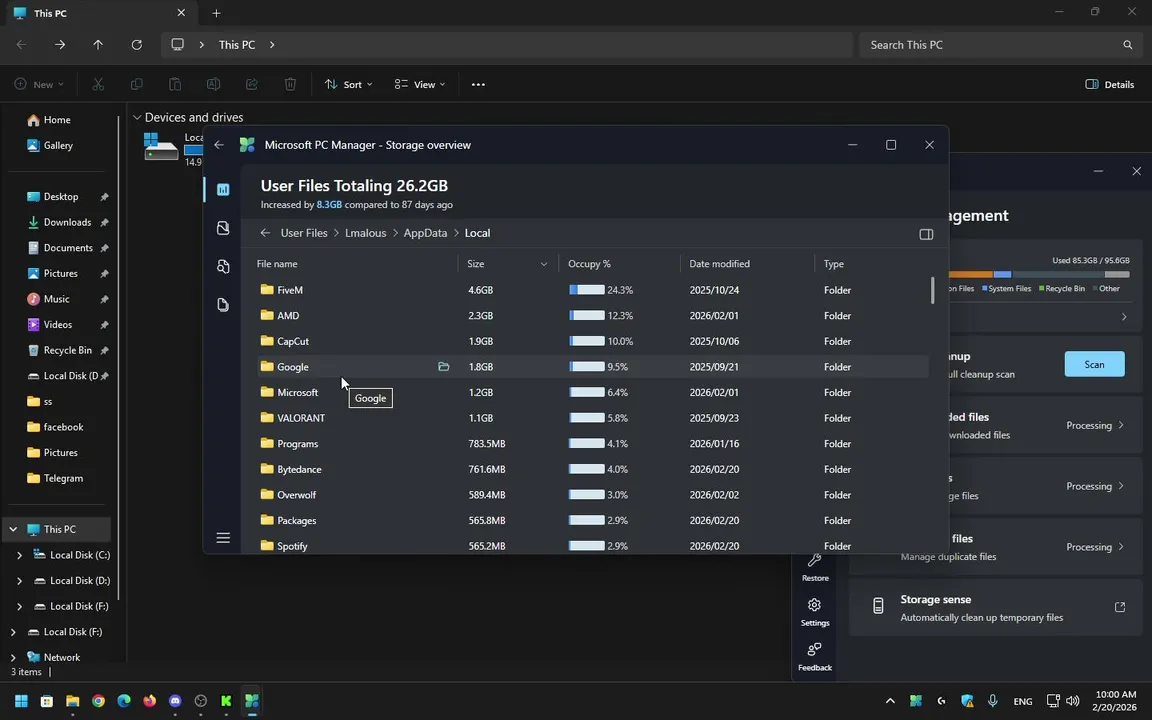Open Discord from the taskbar
1152x720 pixels.
click(x=175, y=701)
